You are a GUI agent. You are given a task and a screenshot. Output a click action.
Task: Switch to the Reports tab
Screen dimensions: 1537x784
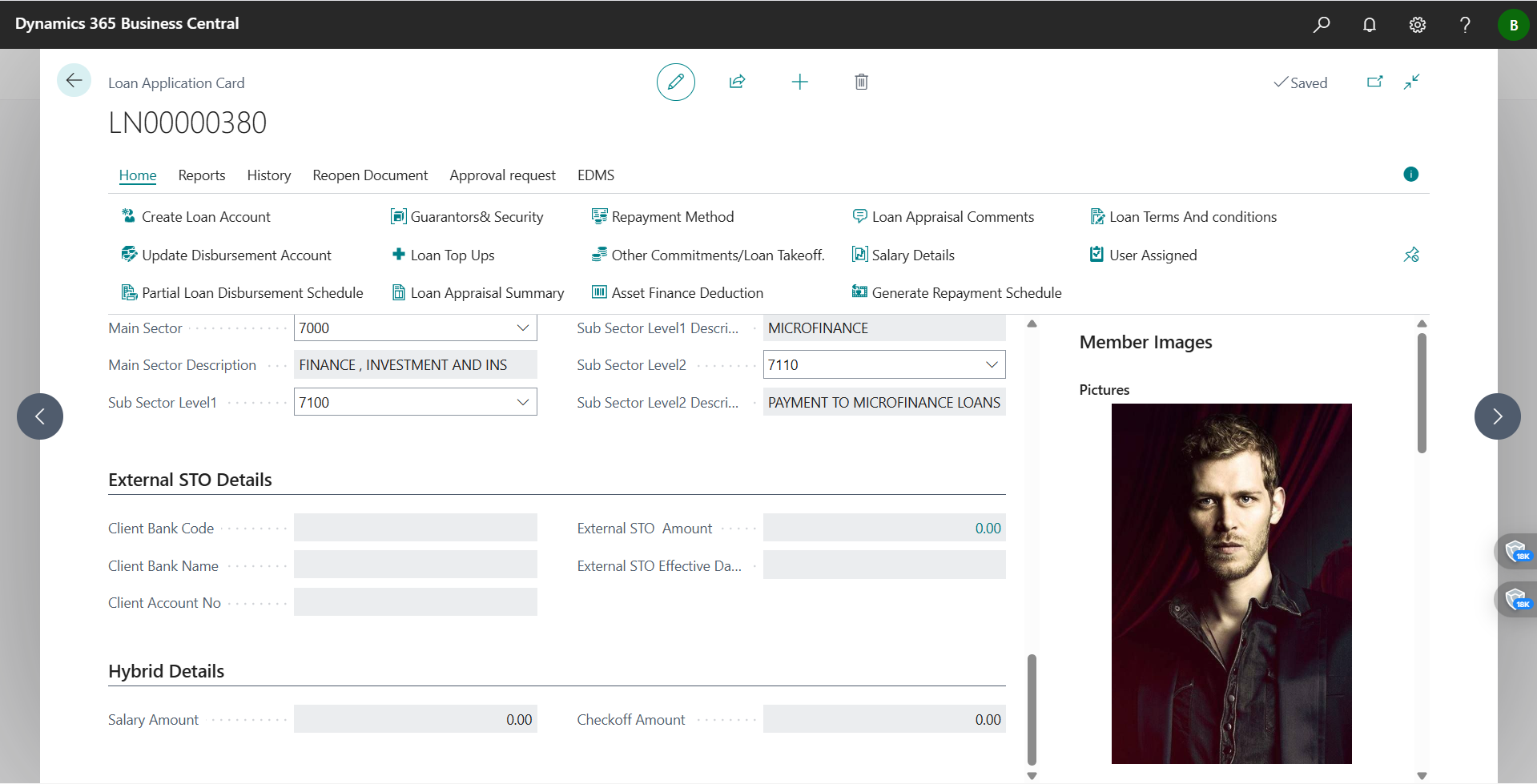pyautogui.click(x=201, y=175)
